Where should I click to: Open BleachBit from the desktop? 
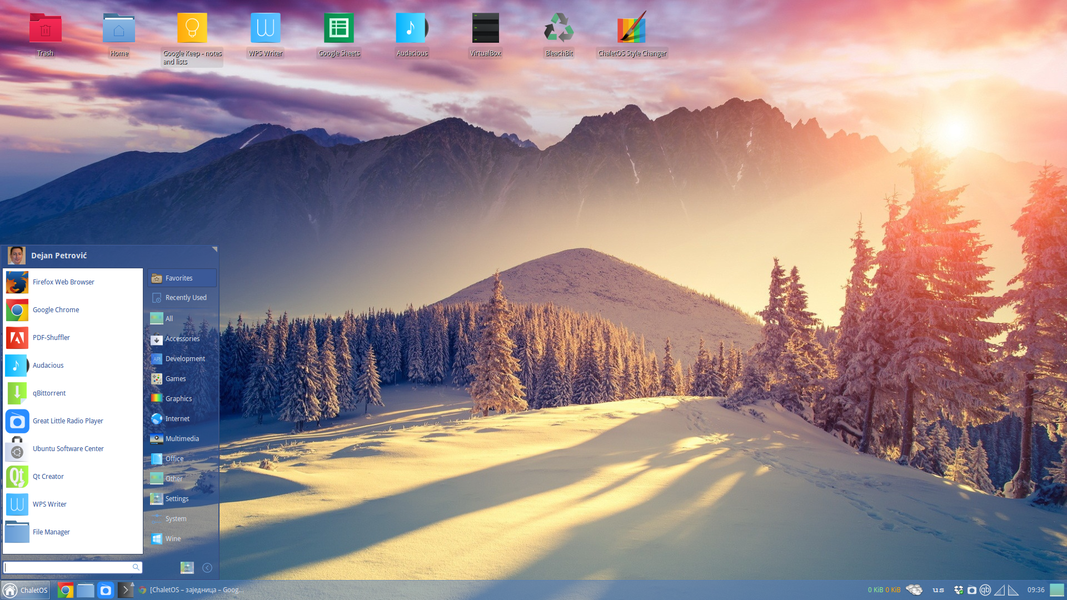pos(558,30)
